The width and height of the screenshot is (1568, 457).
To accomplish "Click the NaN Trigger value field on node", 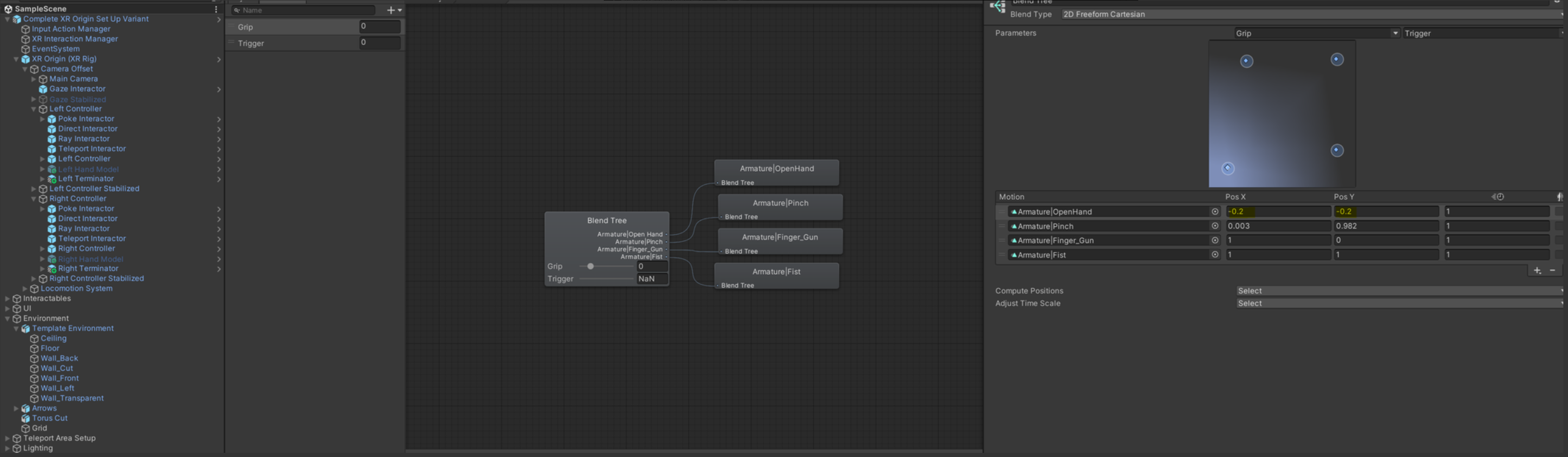I will 652,280.
